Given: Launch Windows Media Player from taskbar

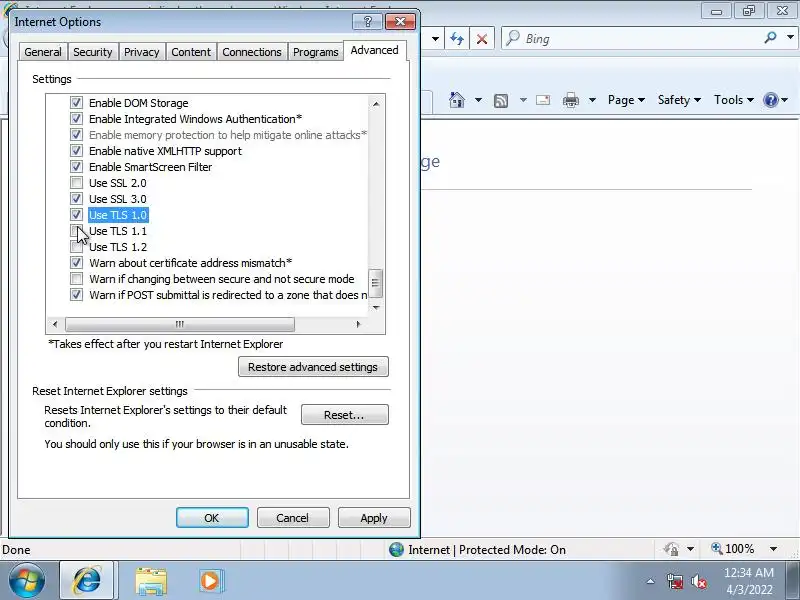Looking at the screenshot, I should tap(210, 581).
